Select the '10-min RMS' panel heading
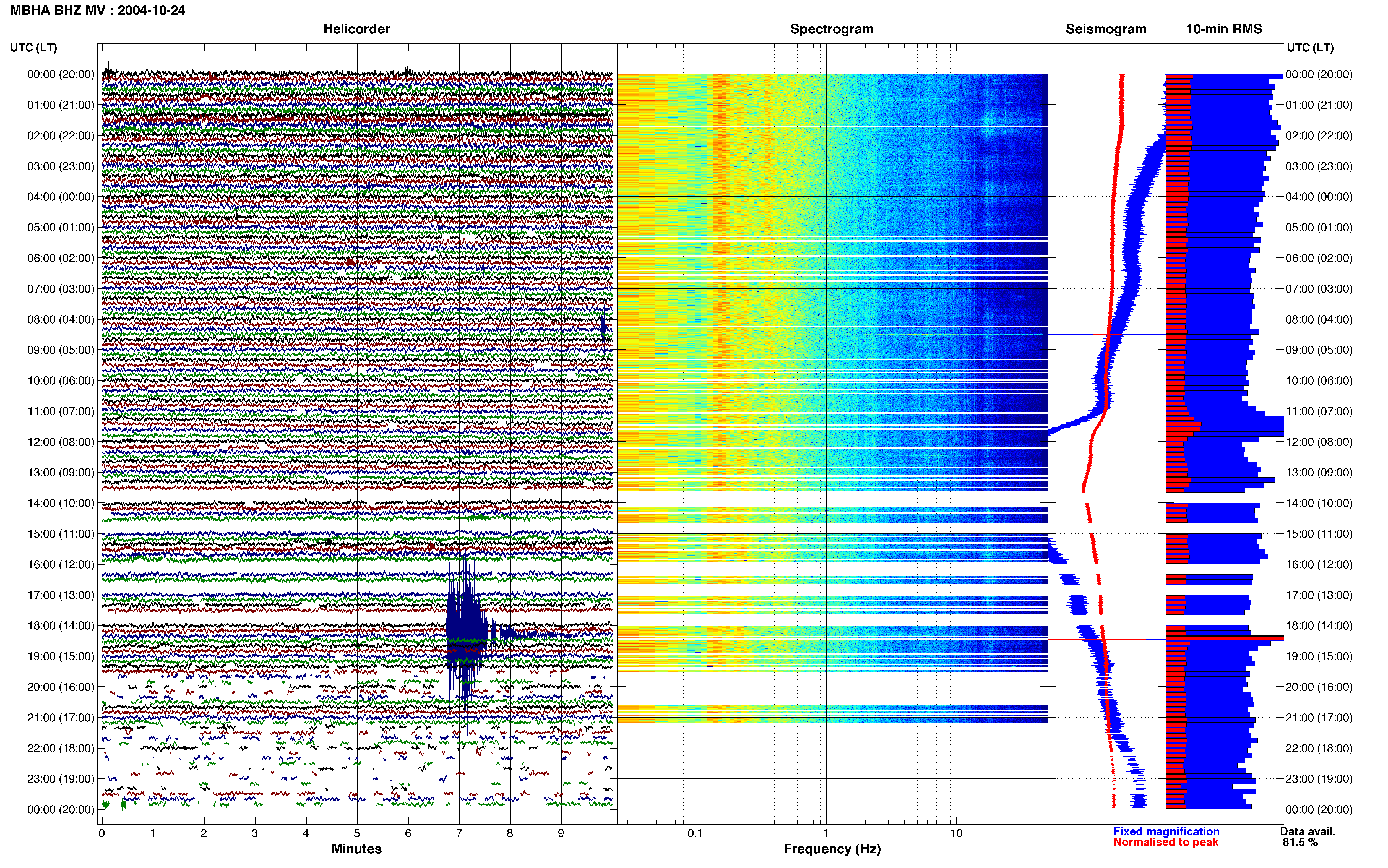 point(1224,29)
